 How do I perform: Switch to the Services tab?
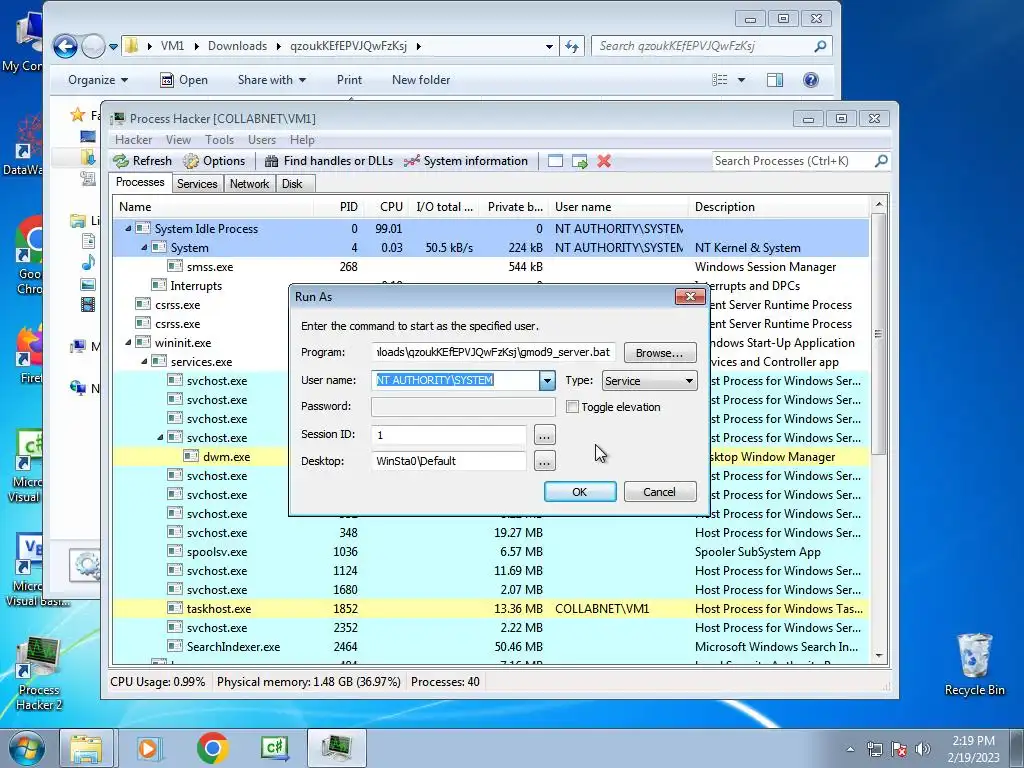[x=197, y=184]
